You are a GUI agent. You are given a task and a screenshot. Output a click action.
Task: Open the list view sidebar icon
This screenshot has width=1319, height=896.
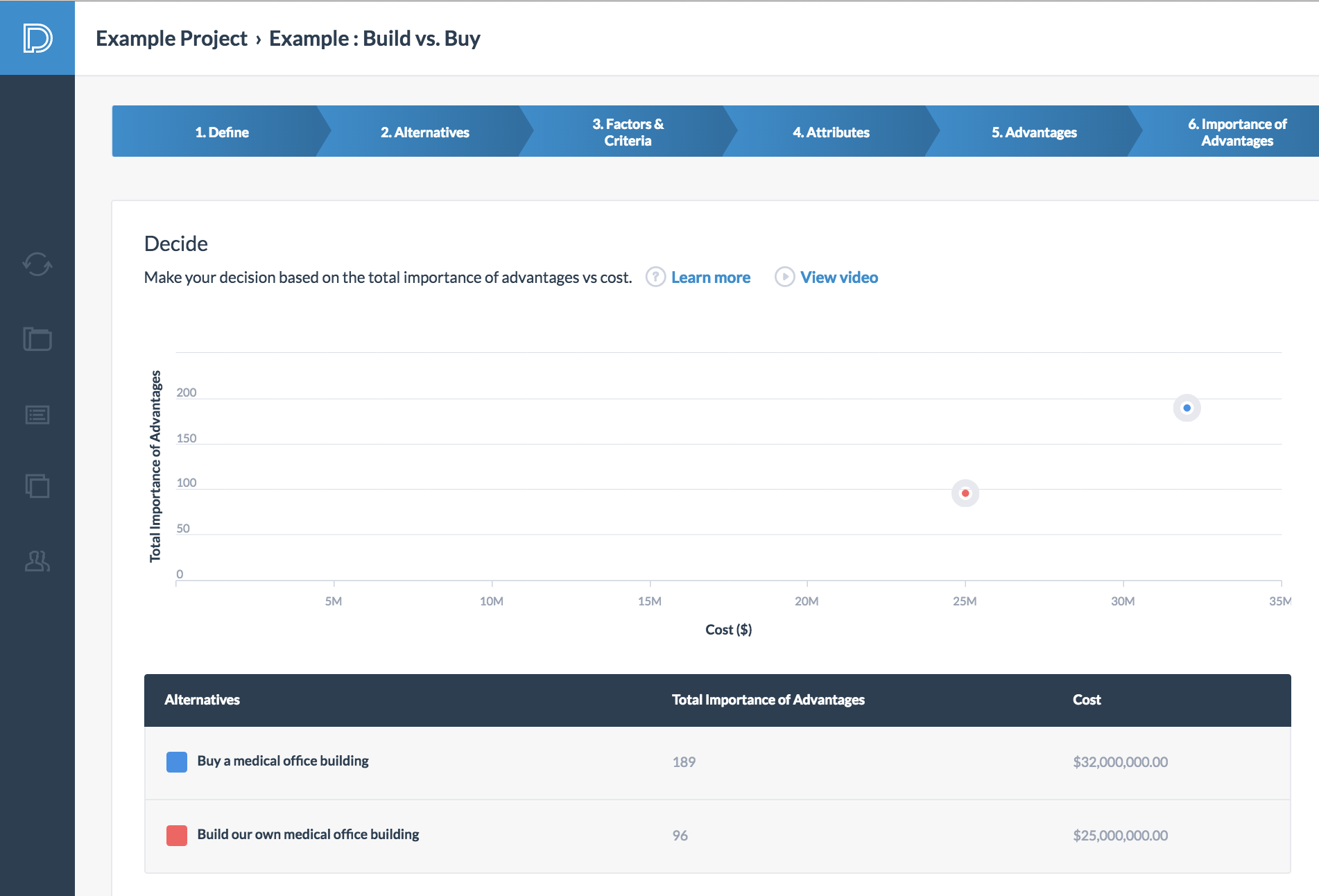click(x=37, y=415)
